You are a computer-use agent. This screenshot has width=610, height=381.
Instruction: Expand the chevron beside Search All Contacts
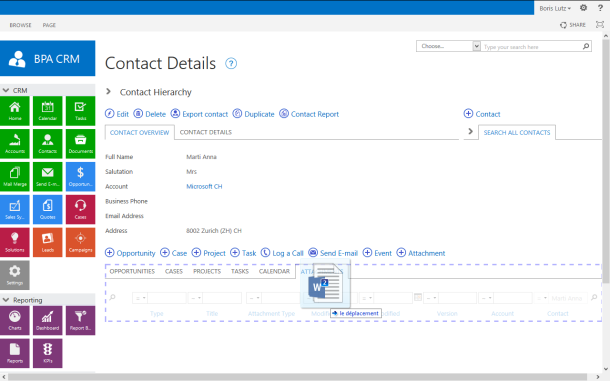click(470, 132)
